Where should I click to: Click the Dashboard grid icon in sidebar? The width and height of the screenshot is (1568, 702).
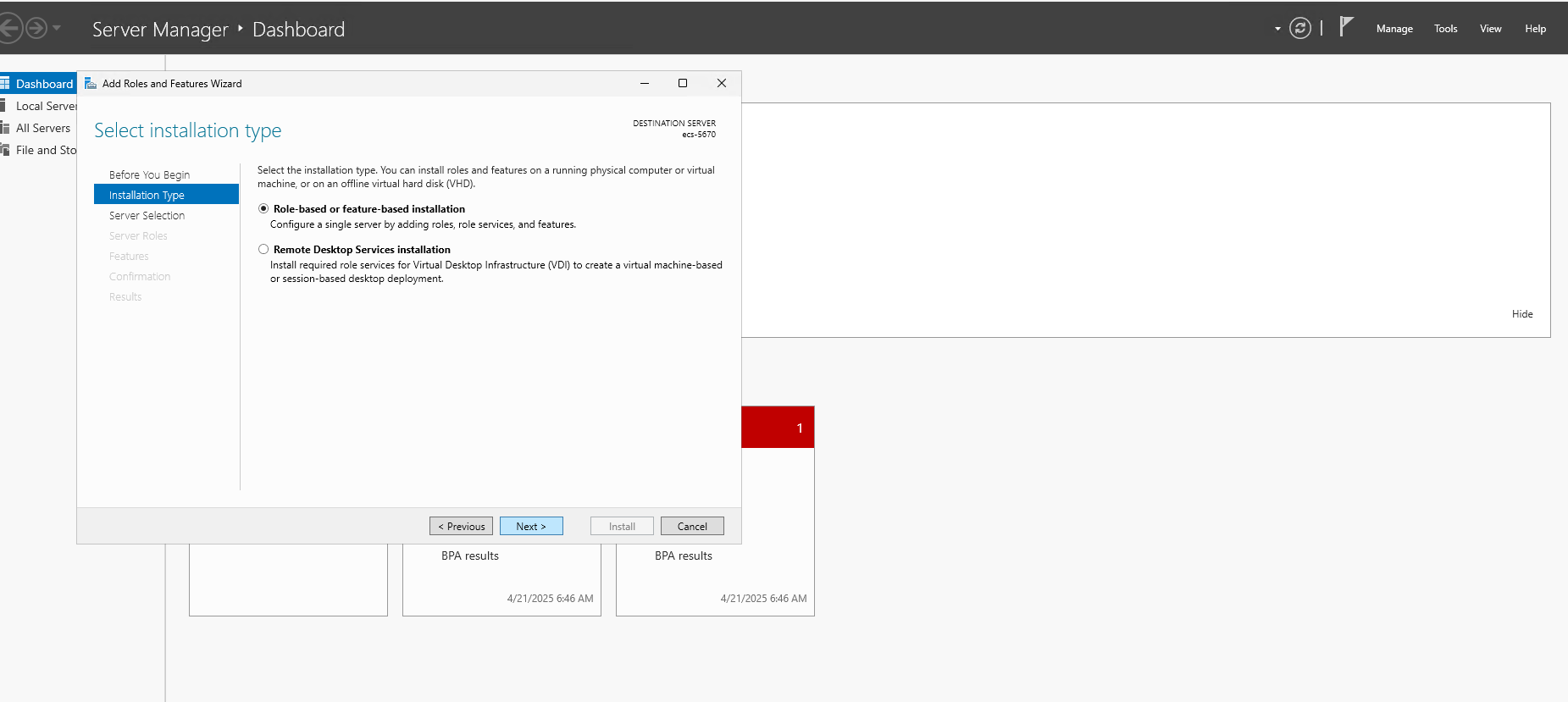coord(5,83)
